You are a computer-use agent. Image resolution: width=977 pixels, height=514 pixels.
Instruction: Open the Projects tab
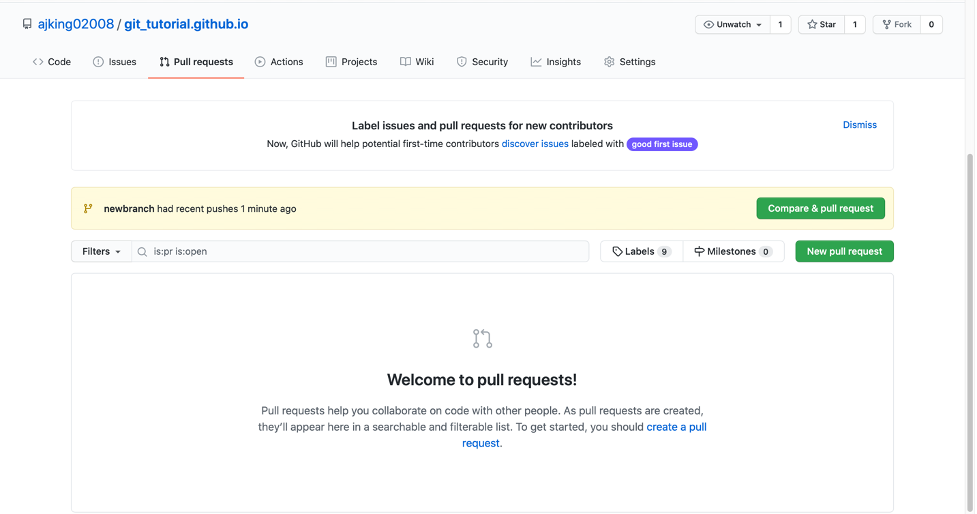(x=352, y=62)
